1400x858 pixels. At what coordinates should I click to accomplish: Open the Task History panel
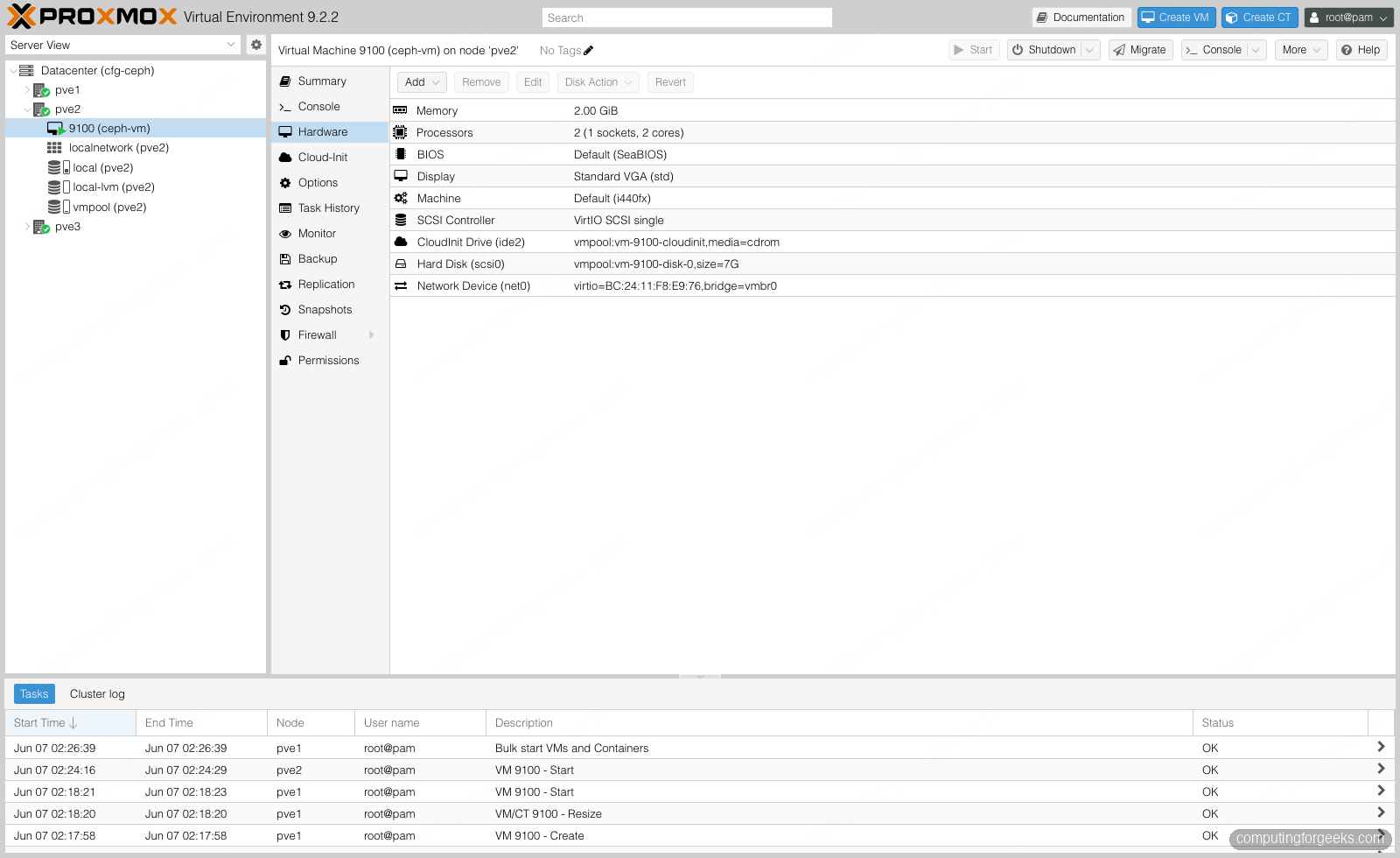(x=330, y=208)
